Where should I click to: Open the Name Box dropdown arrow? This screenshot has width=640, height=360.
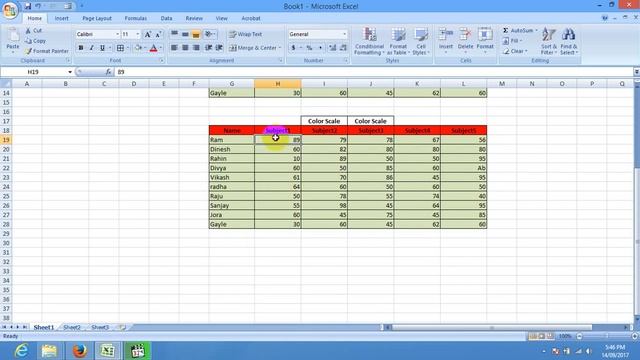coord(70,72)
